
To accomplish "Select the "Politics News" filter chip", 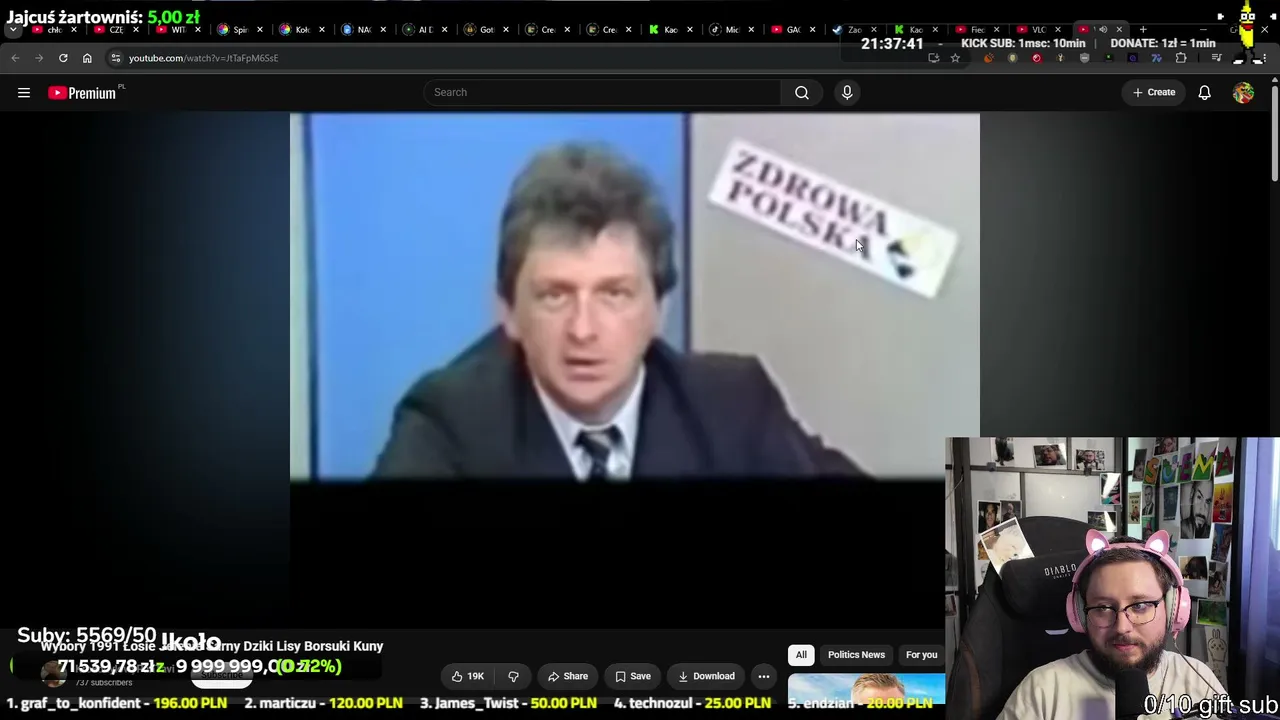I will pyautogui.click(x=856, y=655).
